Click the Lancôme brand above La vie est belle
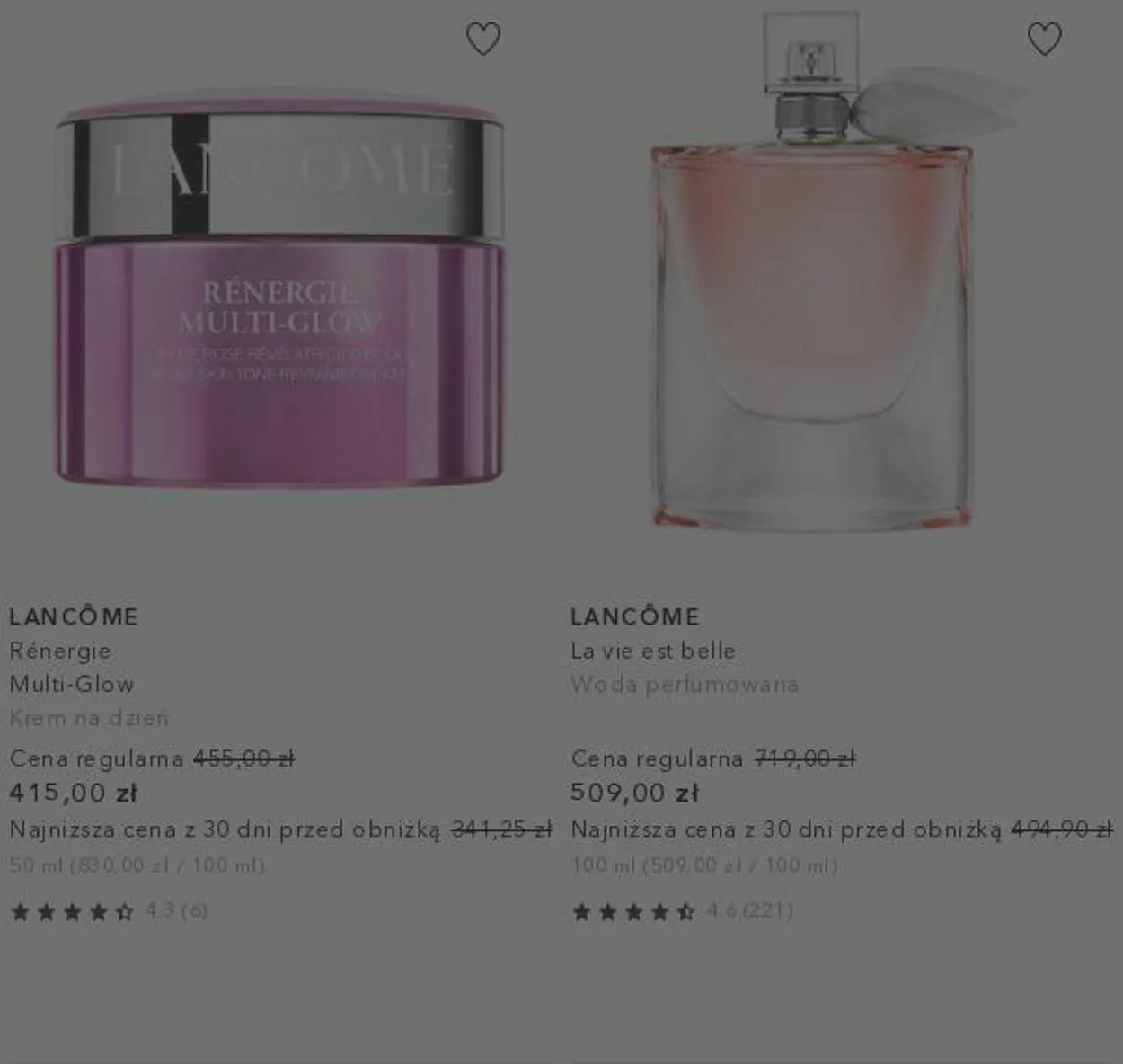 coord(635,616)
